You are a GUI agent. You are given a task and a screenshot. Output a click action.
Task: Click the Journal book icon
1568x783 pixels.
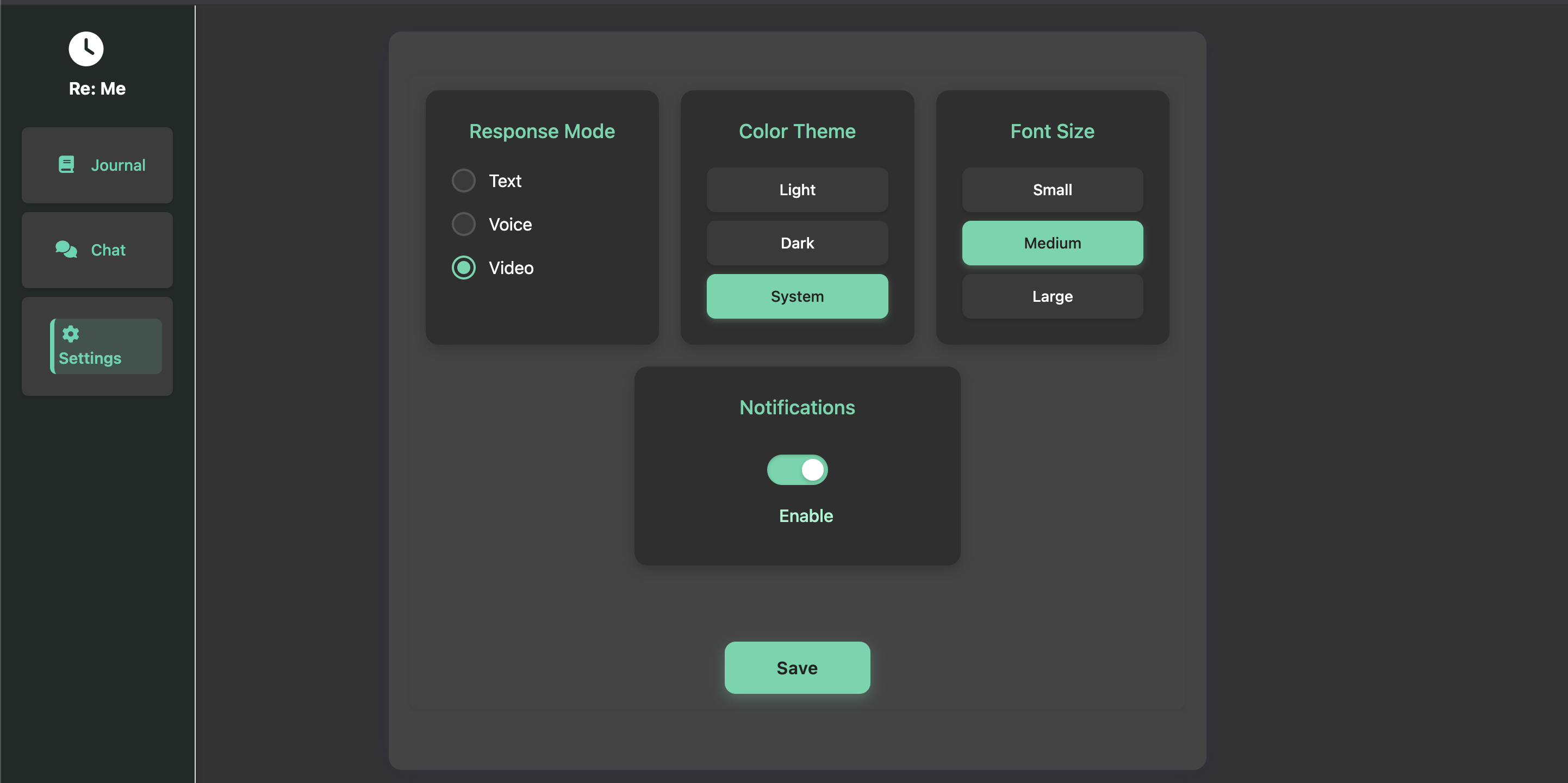coord(66,164)
